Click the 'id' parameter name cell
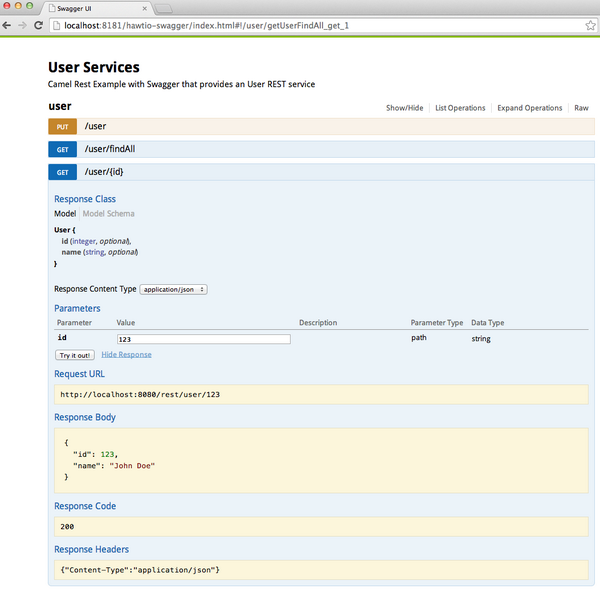The width and height of the screenshot is (600, 589). coord(62,338)
